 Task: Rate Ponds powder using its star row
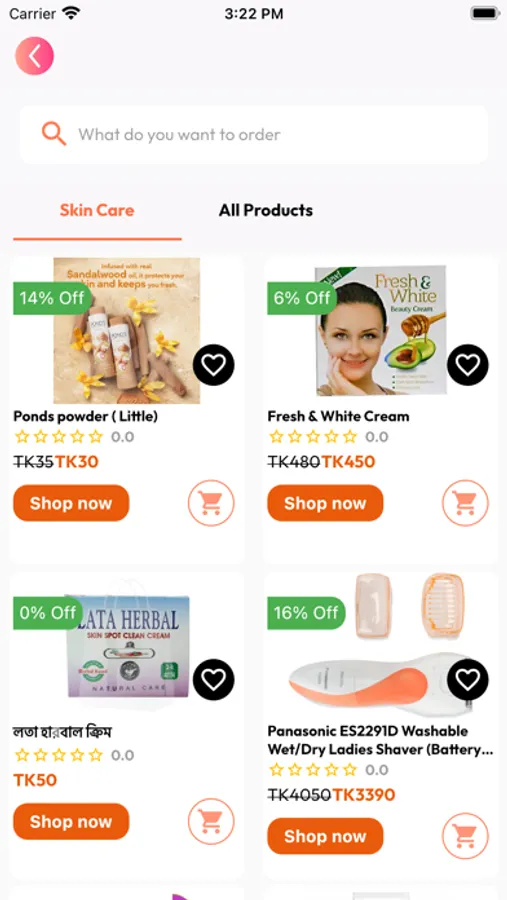(59, 437)
